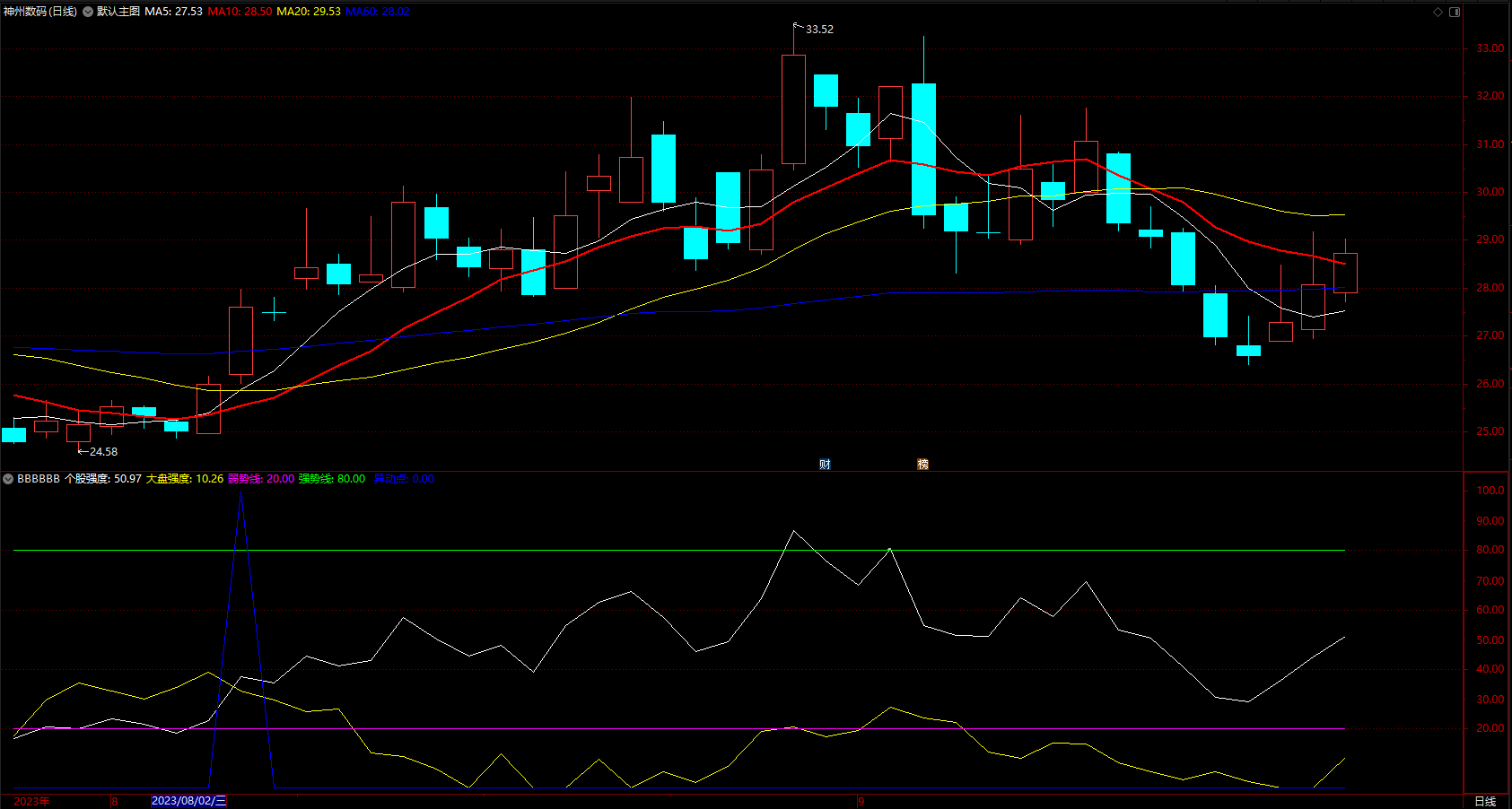Click the 2023/08/02/三 date marker
The image size is (1512, 809).
pyautogui.click(x=189, y=801)
